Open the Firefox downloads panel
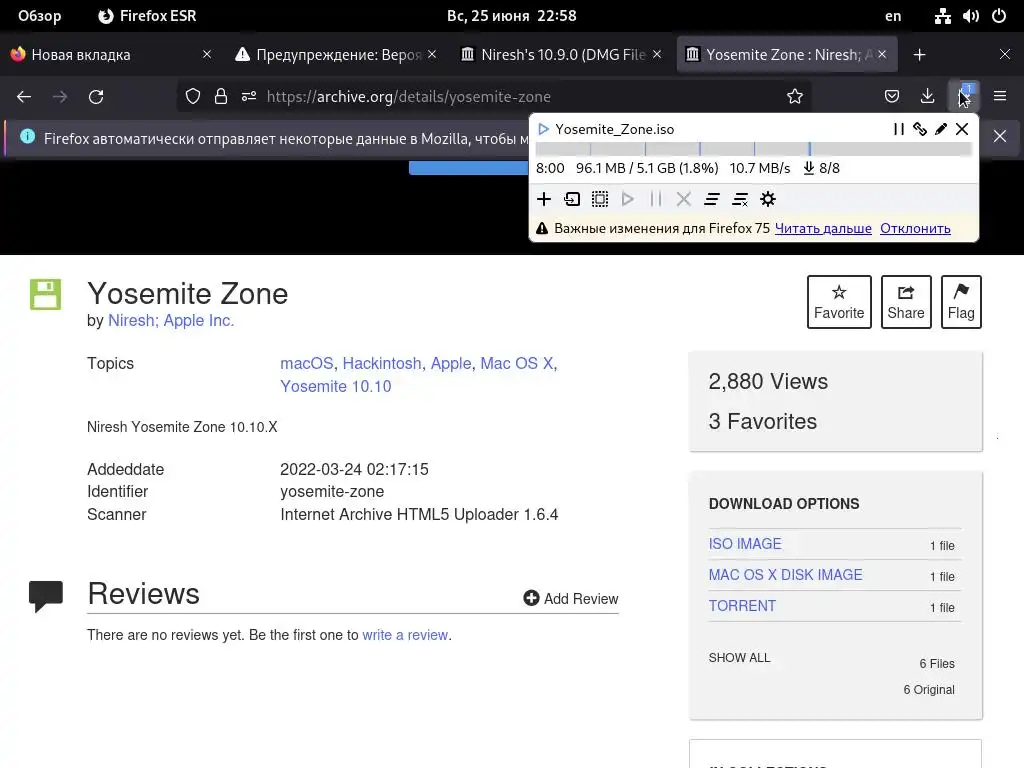 coord(927,97)
